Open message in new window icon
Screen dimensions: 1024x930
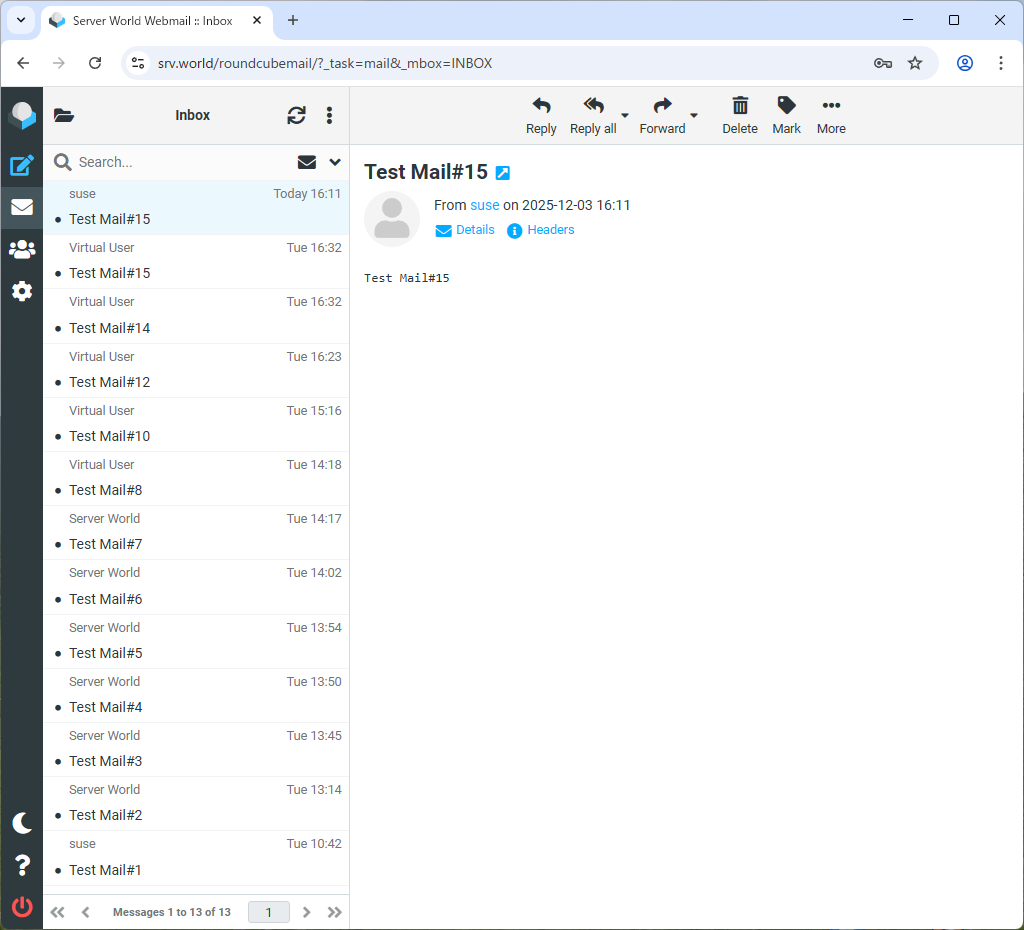pos(503,173)
